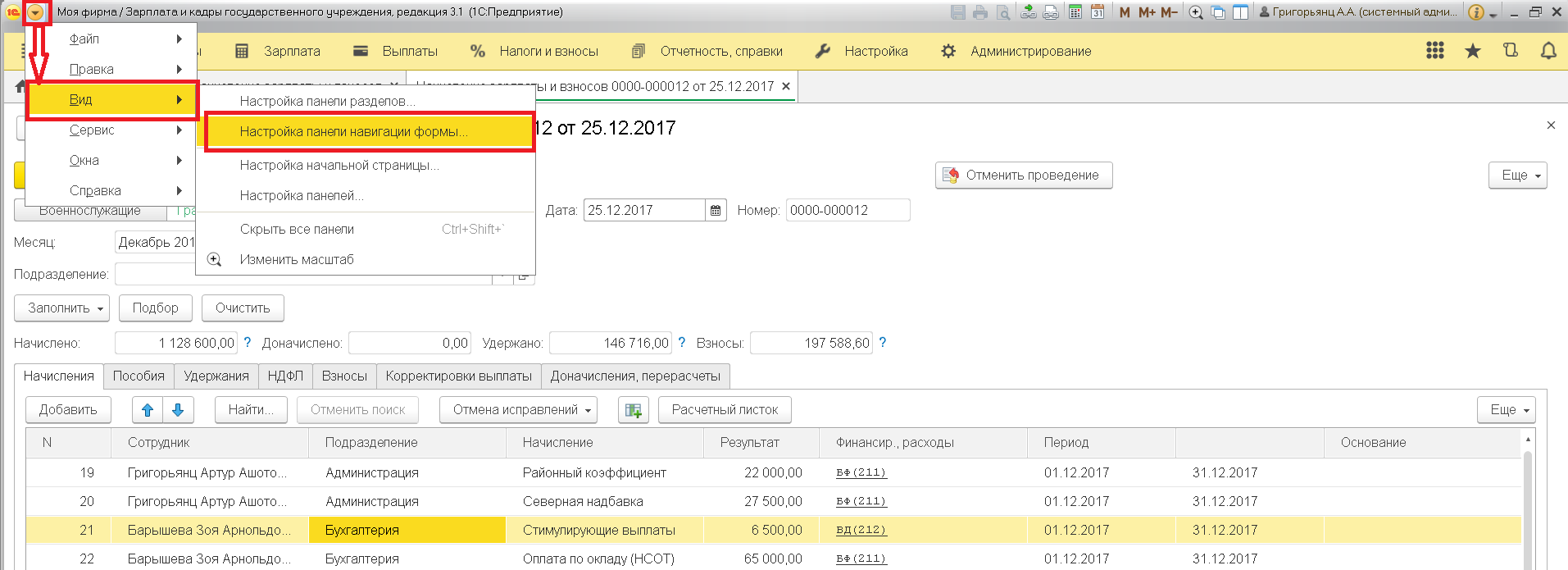The image size is (1568, 570).
Task: Switch to the Пособия tab
Action: point(139,376)
